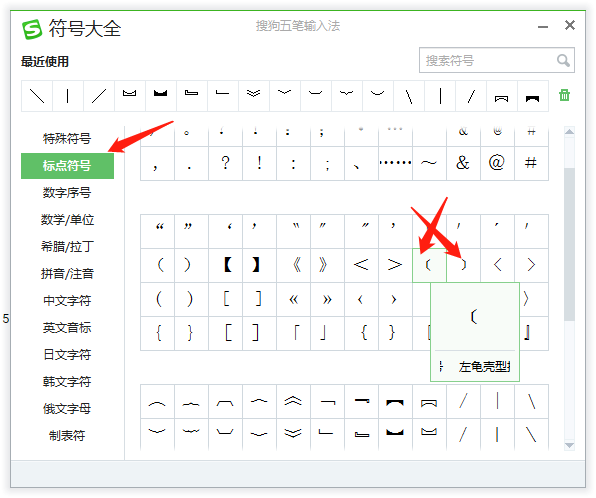Insert the 】 black right lenticular bracket
This screenshot has height=498, width=596.
[259, 265]
